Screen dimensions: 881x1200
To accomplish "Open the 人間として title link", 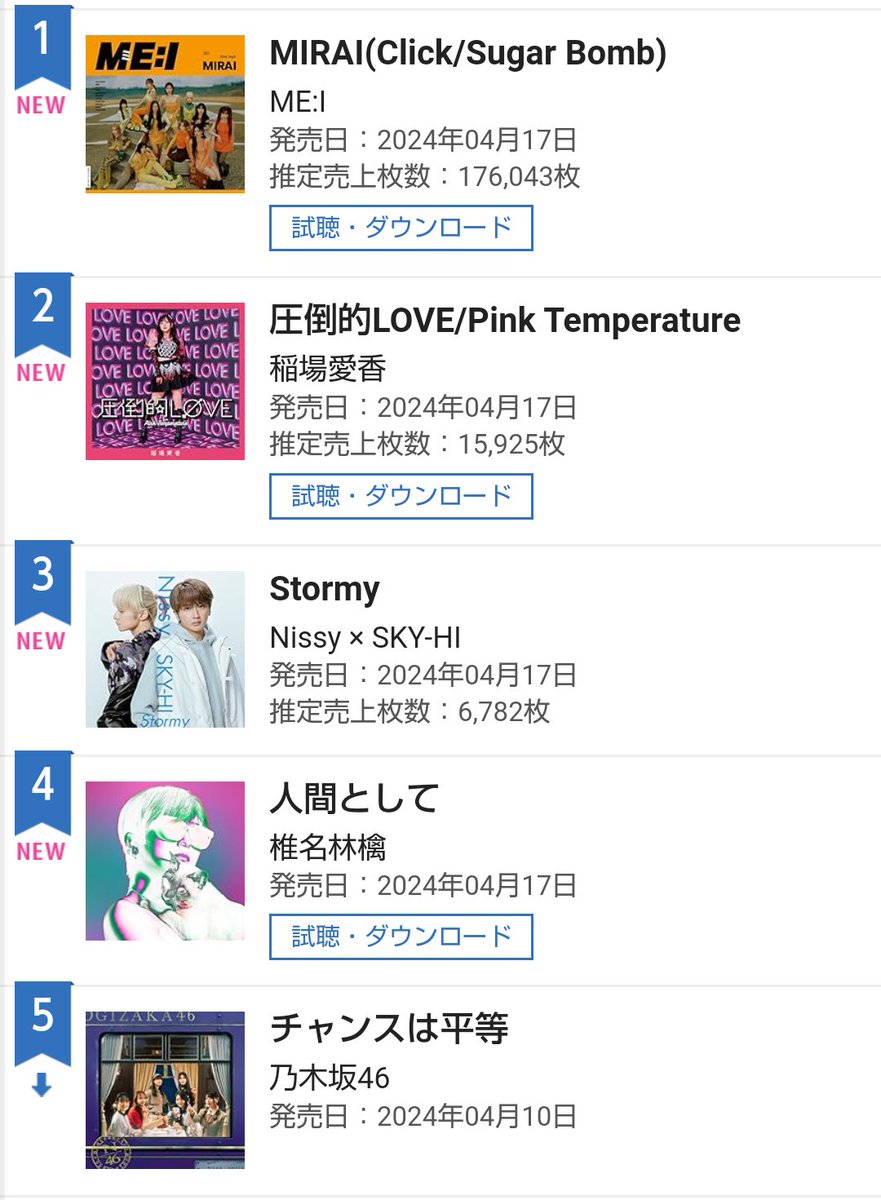I will pyautogui.click(x=354, y=798).
